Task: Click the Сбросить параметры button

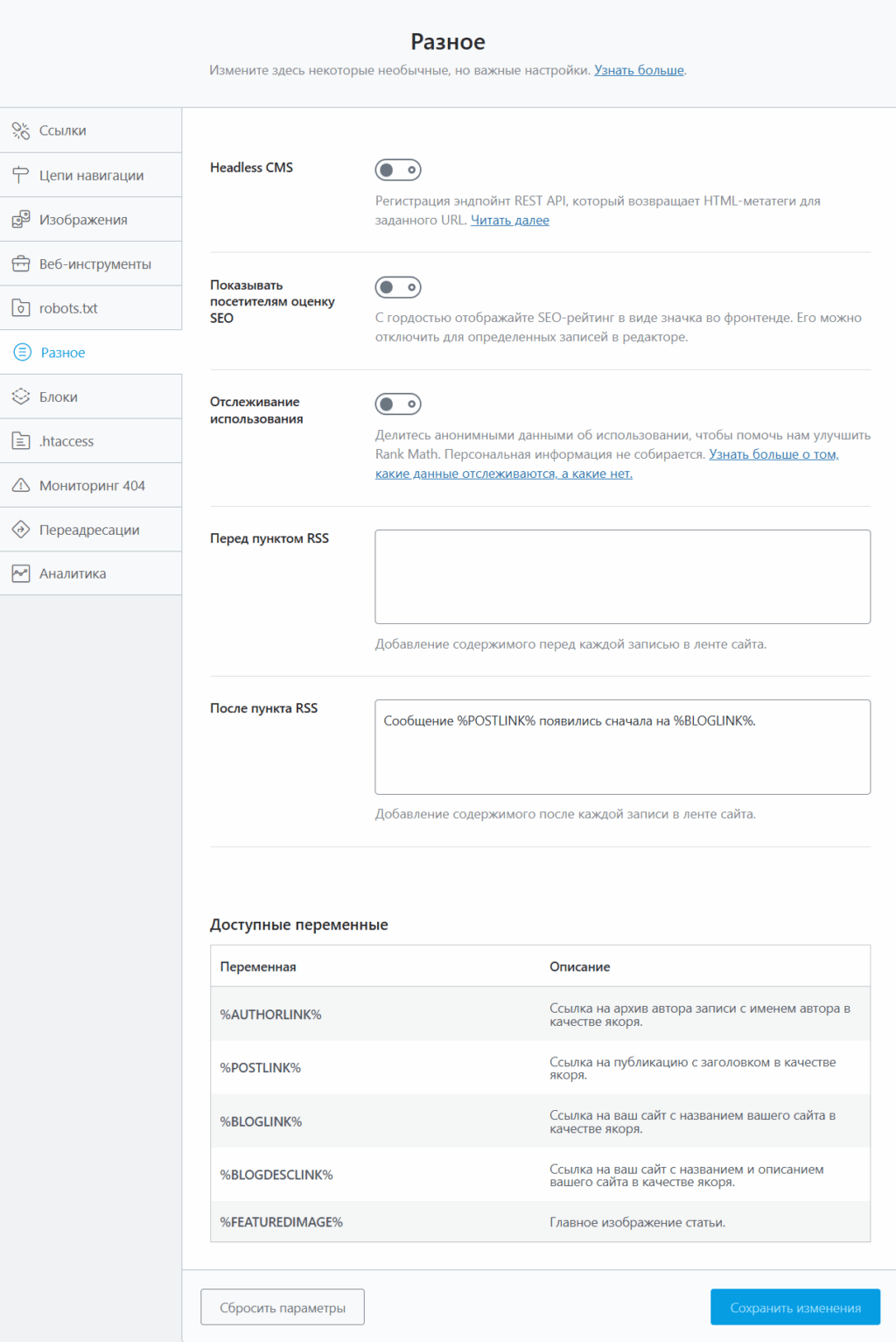Action: tap(282, 1307)
